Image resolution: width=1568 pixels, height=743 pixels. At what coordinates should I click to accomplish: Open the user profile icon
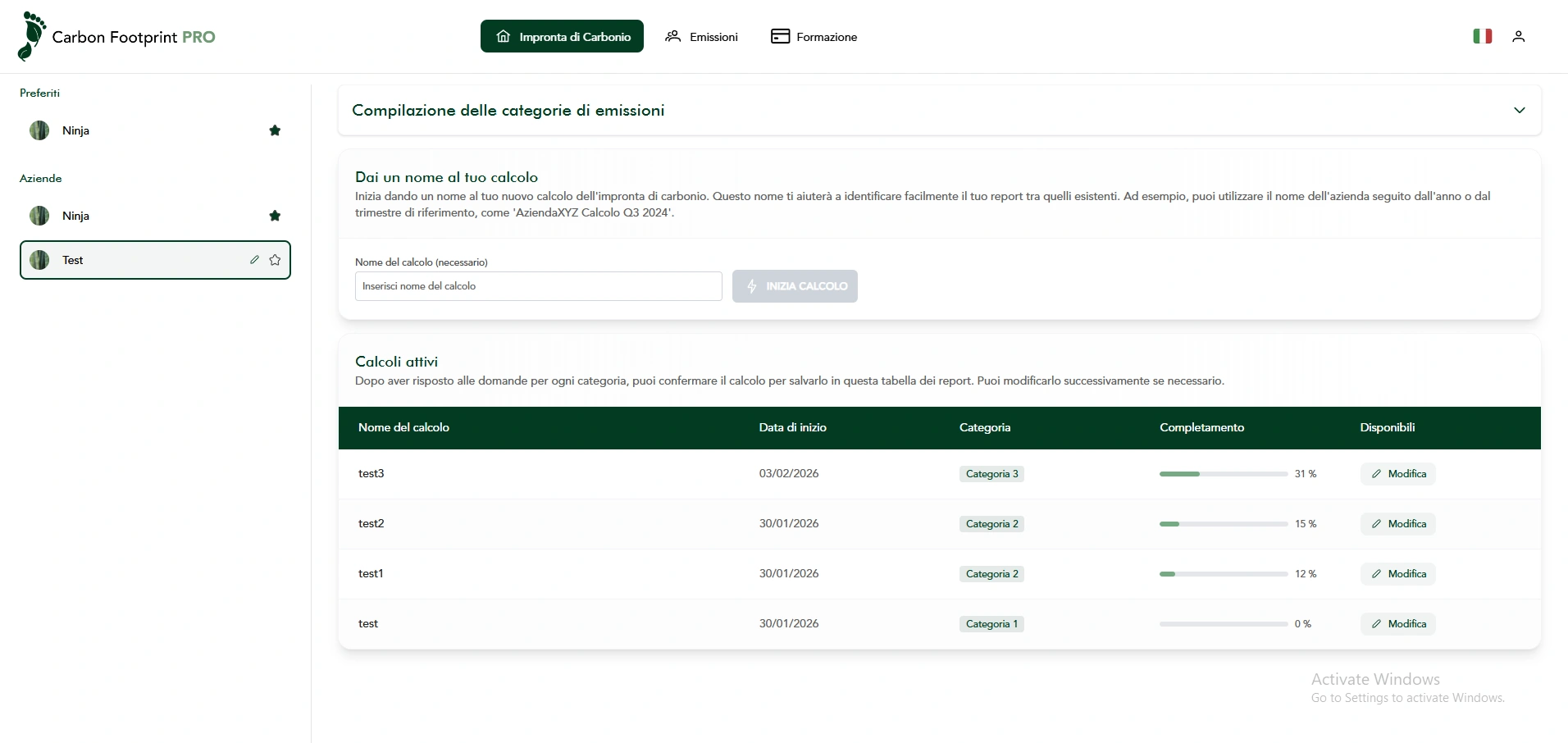click(1518, 37)
